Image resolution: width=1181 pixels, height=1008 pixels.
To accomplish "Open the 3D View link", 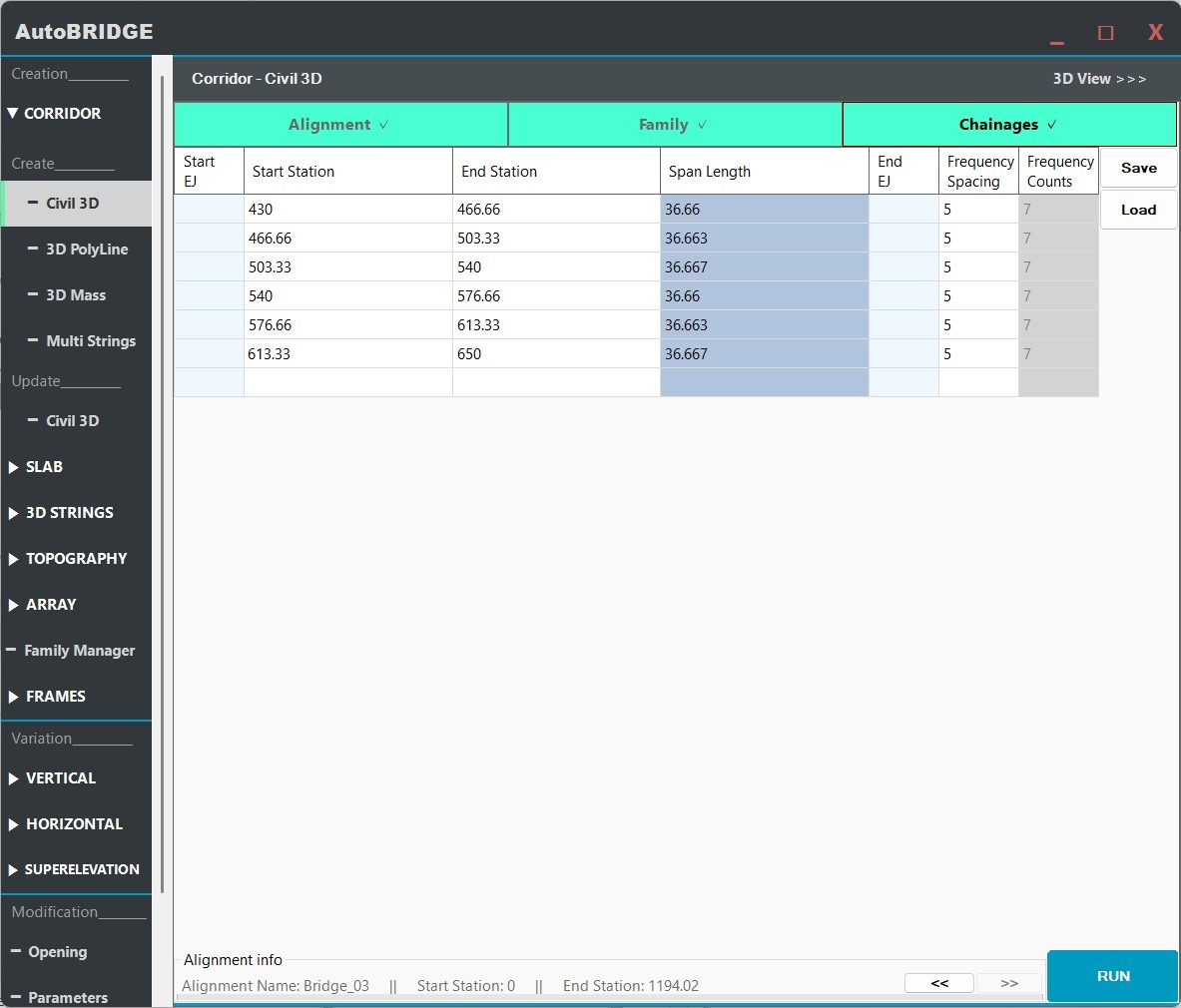I will tap(1098, 79).
